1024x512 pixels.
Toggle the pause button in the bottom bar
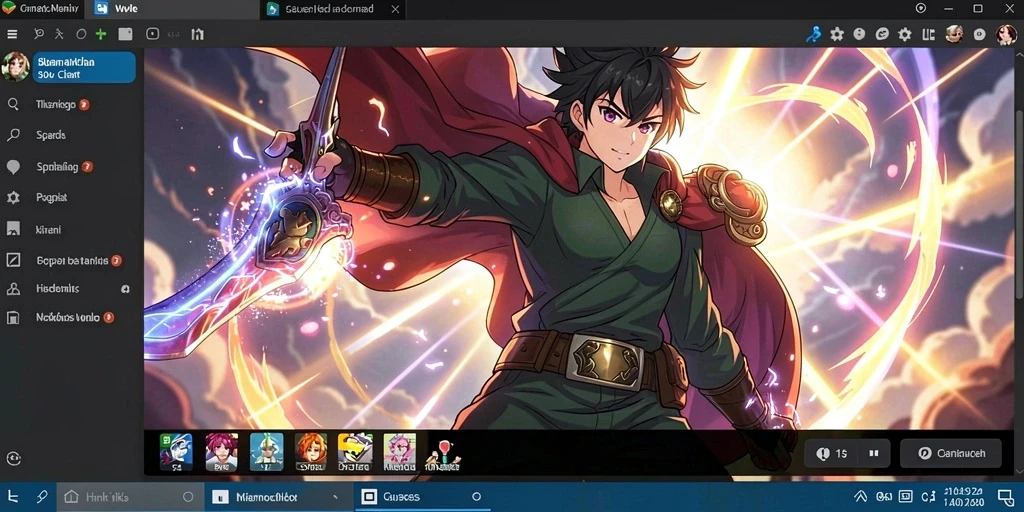tap(874, 453)
